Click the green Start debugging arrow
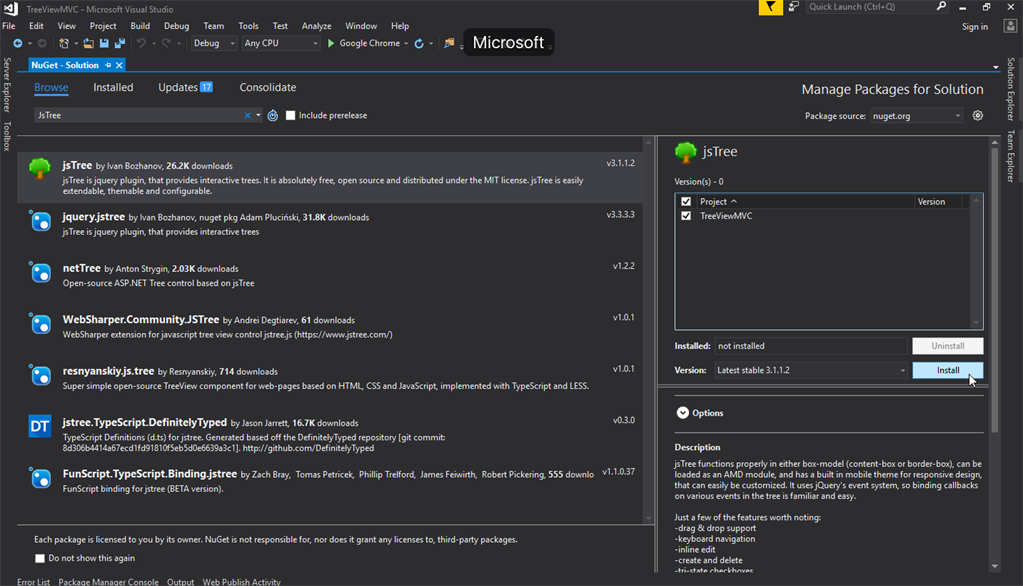Screen dimensions: 1023x586 click(x=331, y=44)
